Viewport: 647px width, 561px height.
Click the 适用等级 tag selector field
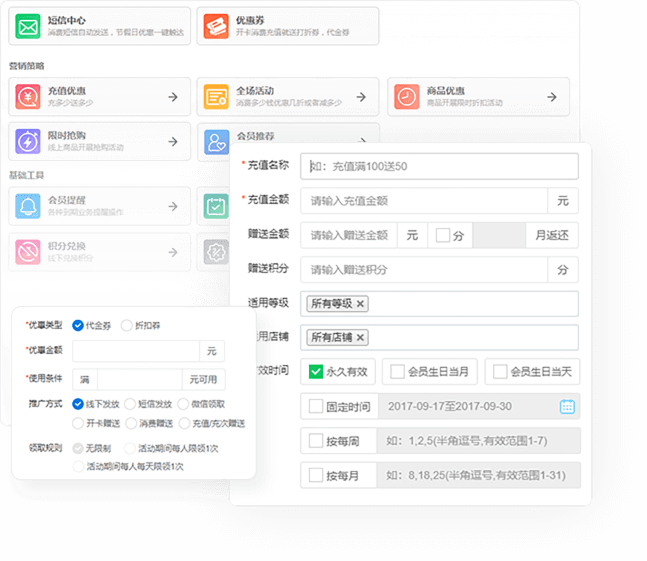tap(439, 304)
